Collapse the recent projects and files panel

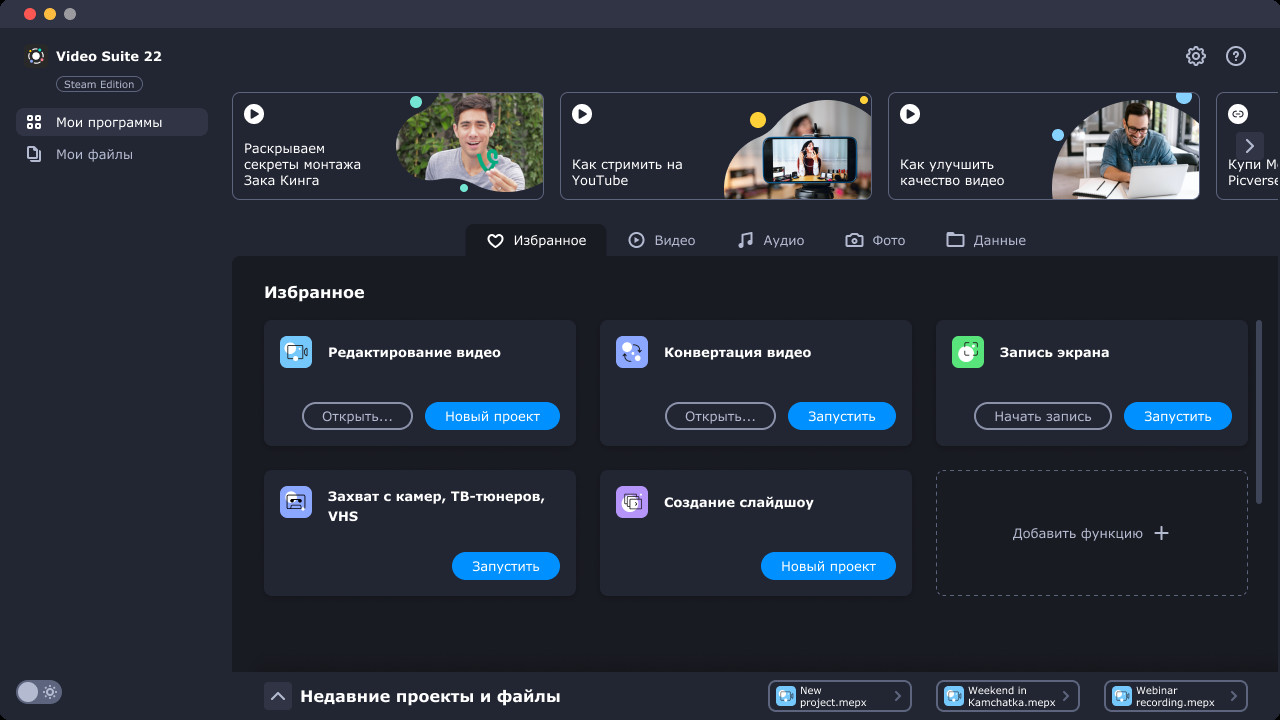(278, 696)
